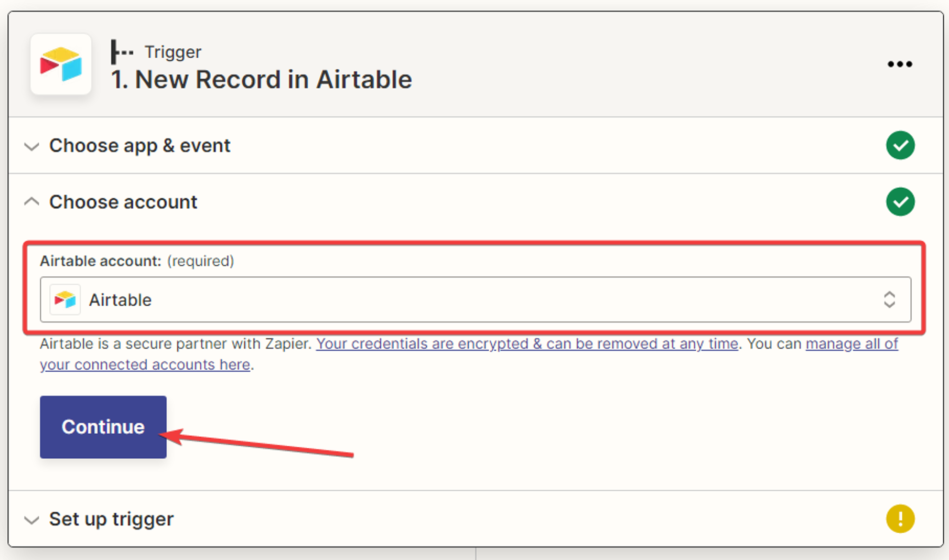Select the Choose app & event section header
Image resolution: width=949 pixels, height=560 pixels.
[140, 146]
